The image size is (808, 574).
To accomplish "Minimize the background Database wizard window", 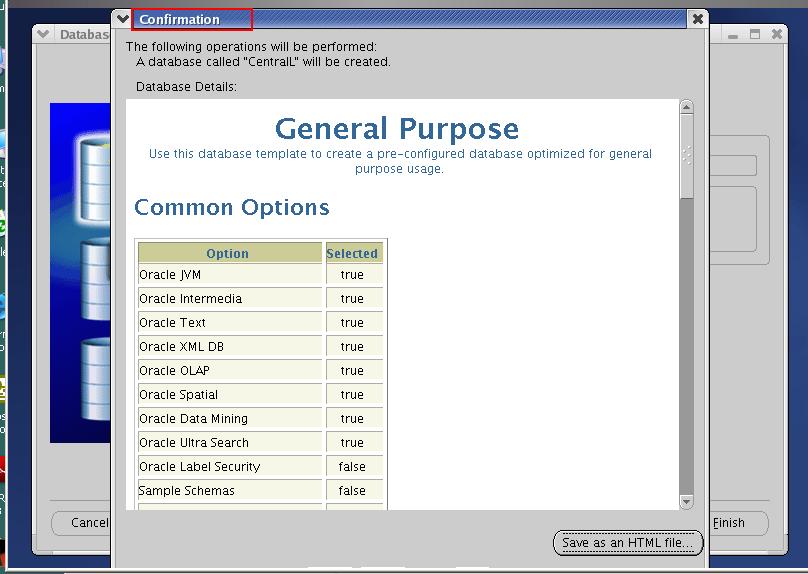I will [733, 34].
